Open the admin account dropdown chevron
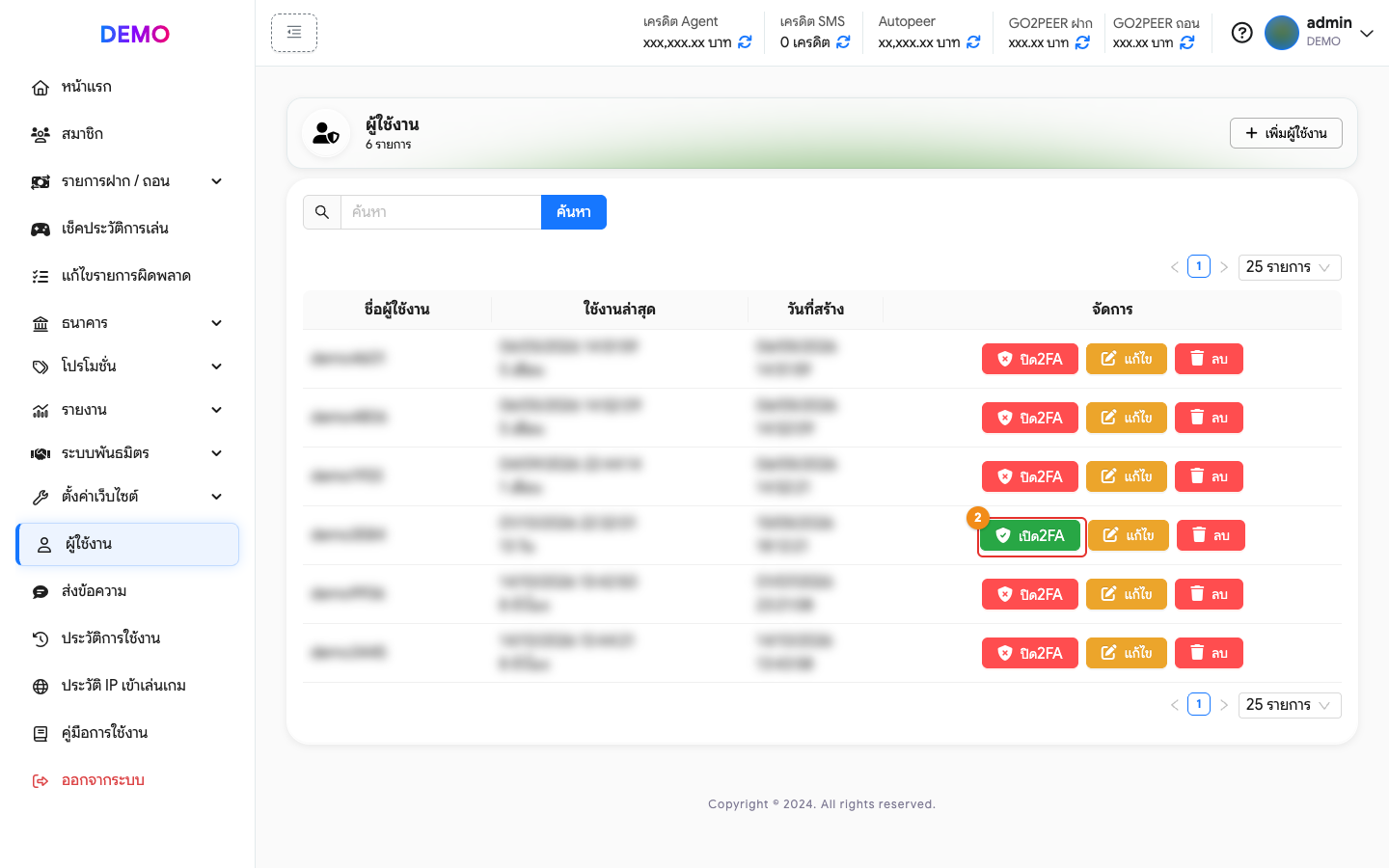The height and width of the screenshot is (868, 1389). click(1367, 33)
